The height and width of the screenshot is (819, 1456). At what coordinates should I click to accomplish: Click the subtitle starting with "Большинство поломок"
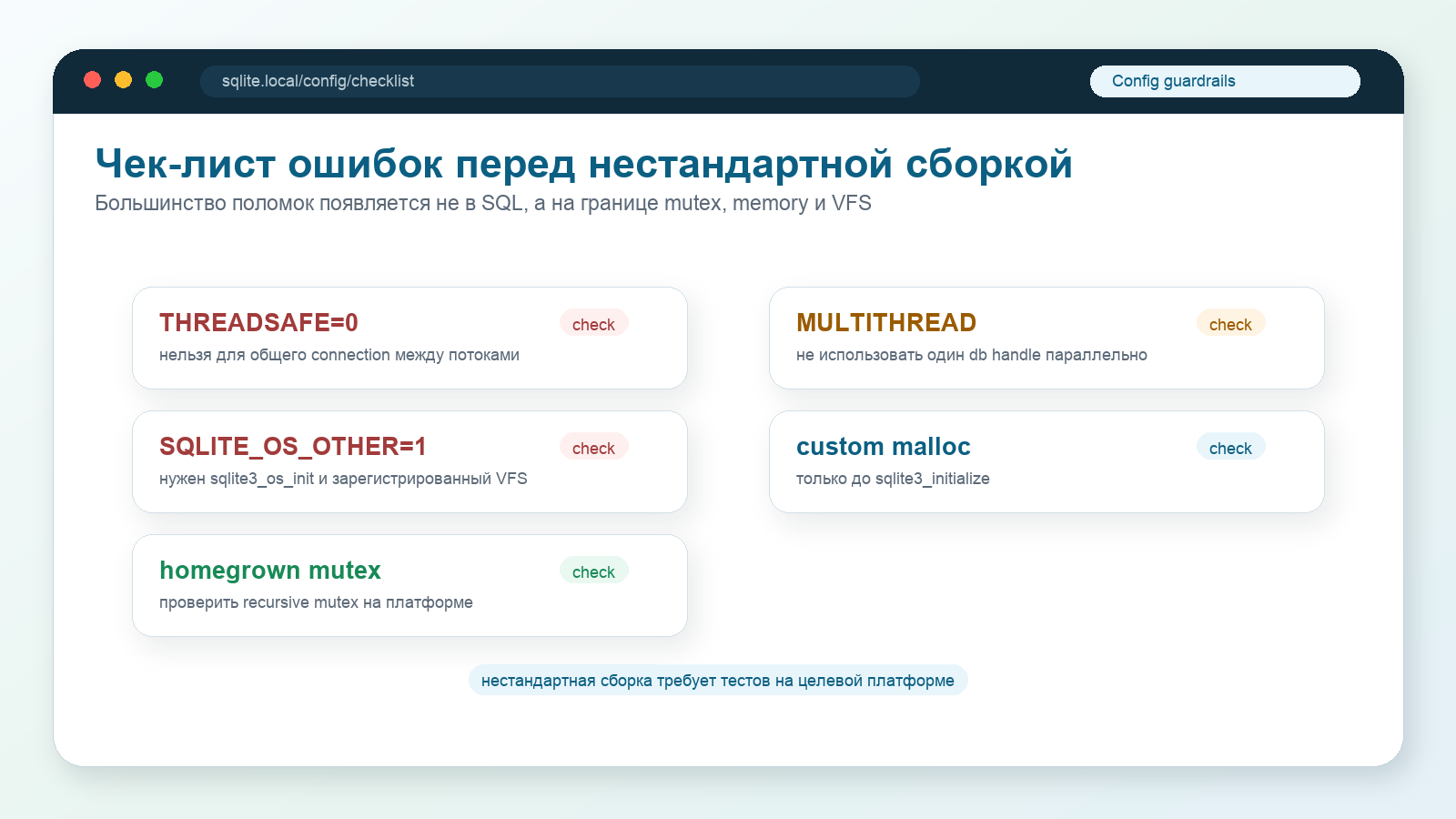[x=483, y=203]
